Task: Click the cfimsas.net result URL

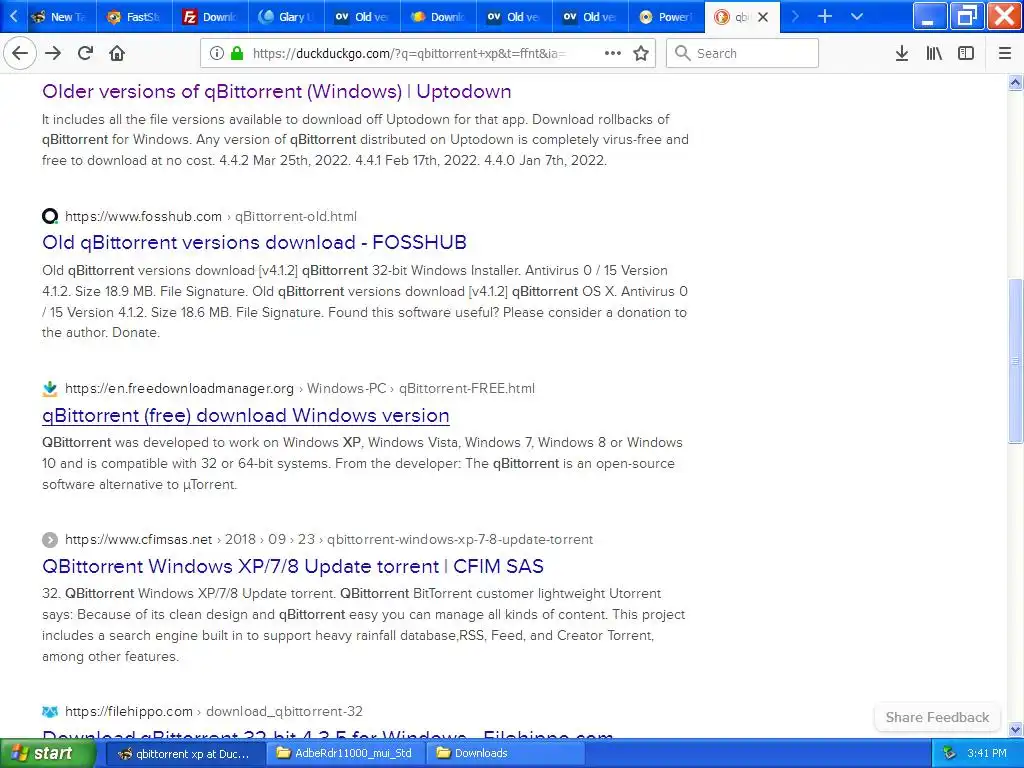Action: [328, 539]
